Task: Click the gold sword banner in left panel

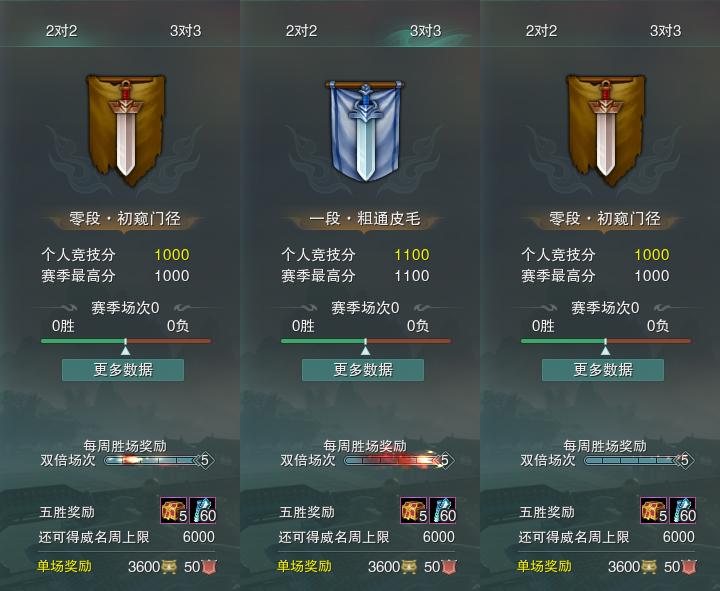Action: tap(126, 130)
